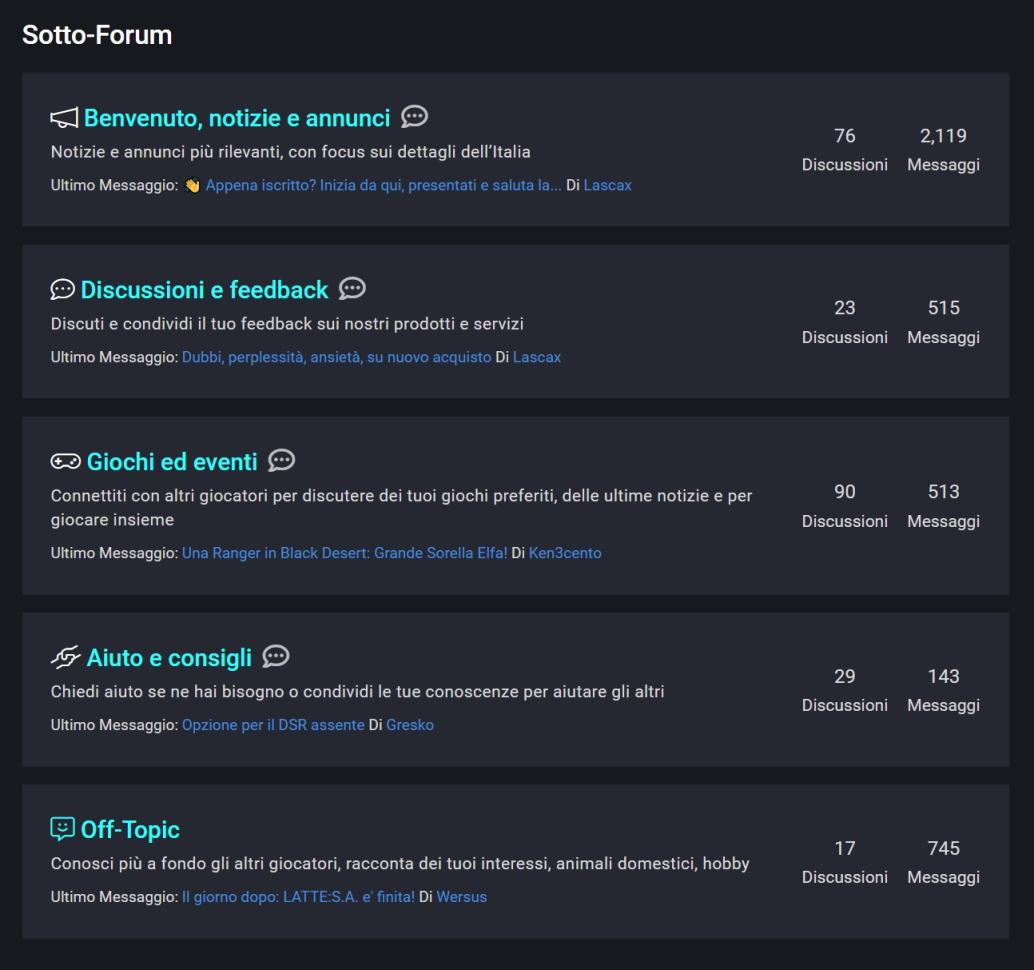Click the gamepad icon beside Giochi ed eventi
Image resolution: width=1034 pixels, height=970 pixels.
[x=63, y=461]
